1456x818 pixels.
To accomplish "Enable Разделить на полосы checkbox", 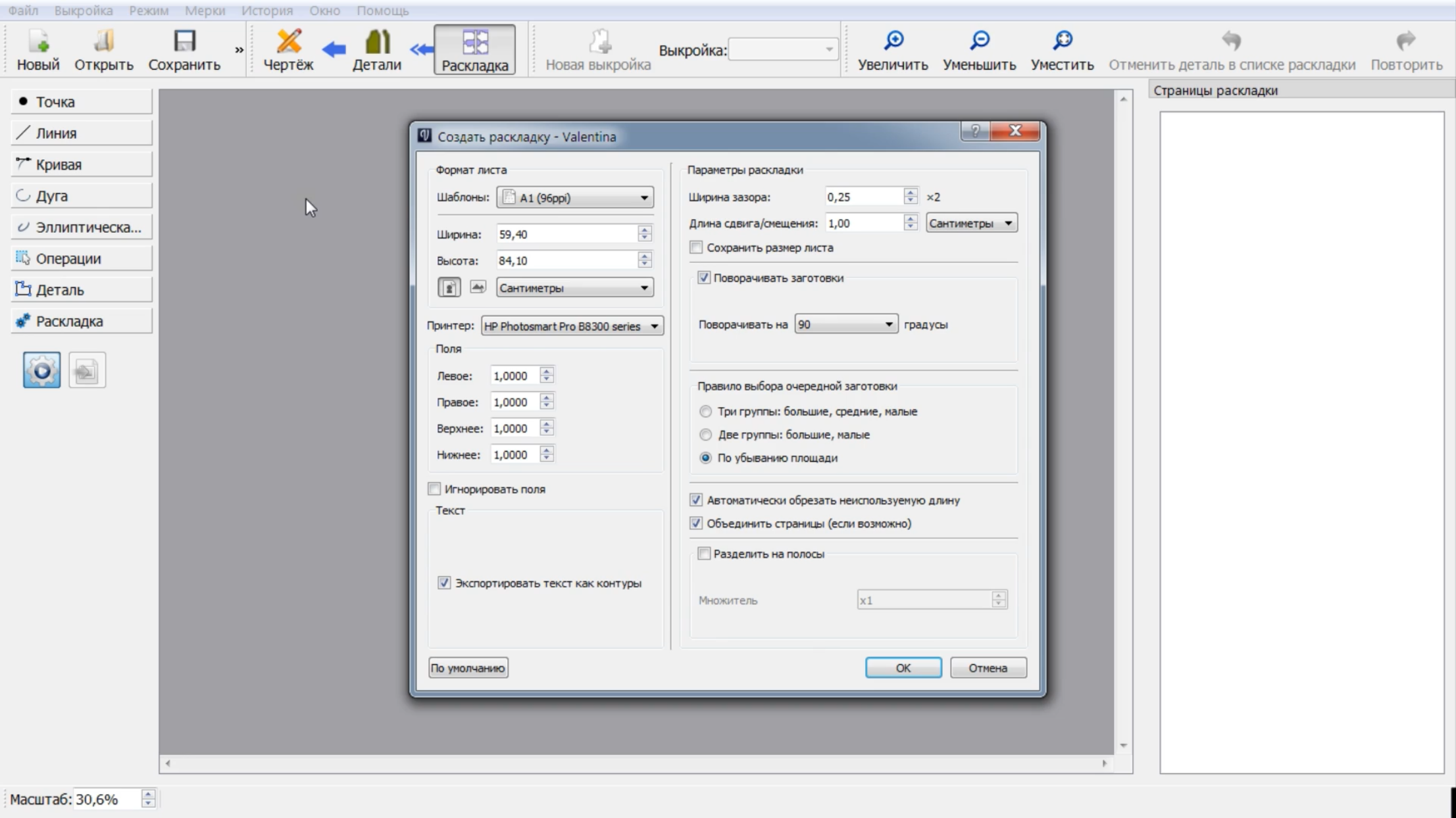I will (x=704, y=554).
